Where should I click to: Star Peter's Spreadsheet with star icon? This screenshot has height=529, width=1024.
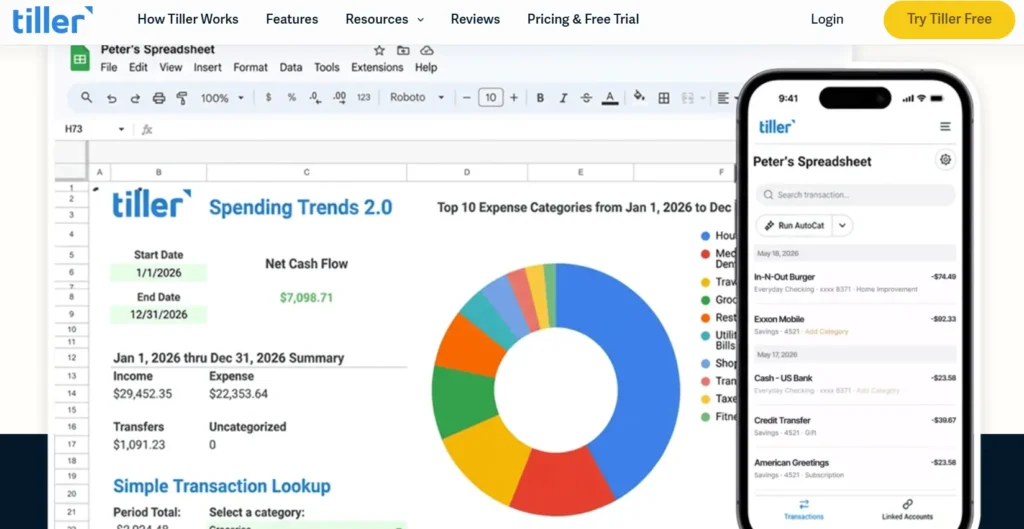point(379,50)
